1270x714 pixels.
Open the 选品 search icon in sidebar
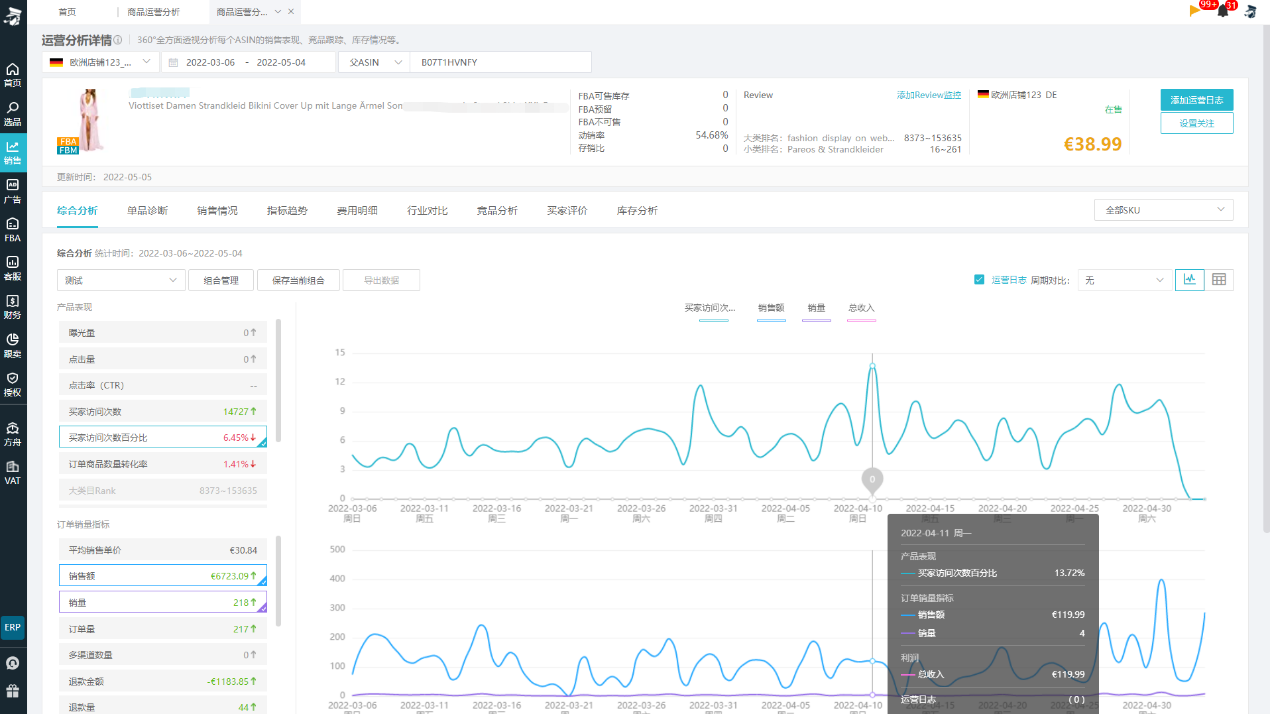click(x=13, y=113)
